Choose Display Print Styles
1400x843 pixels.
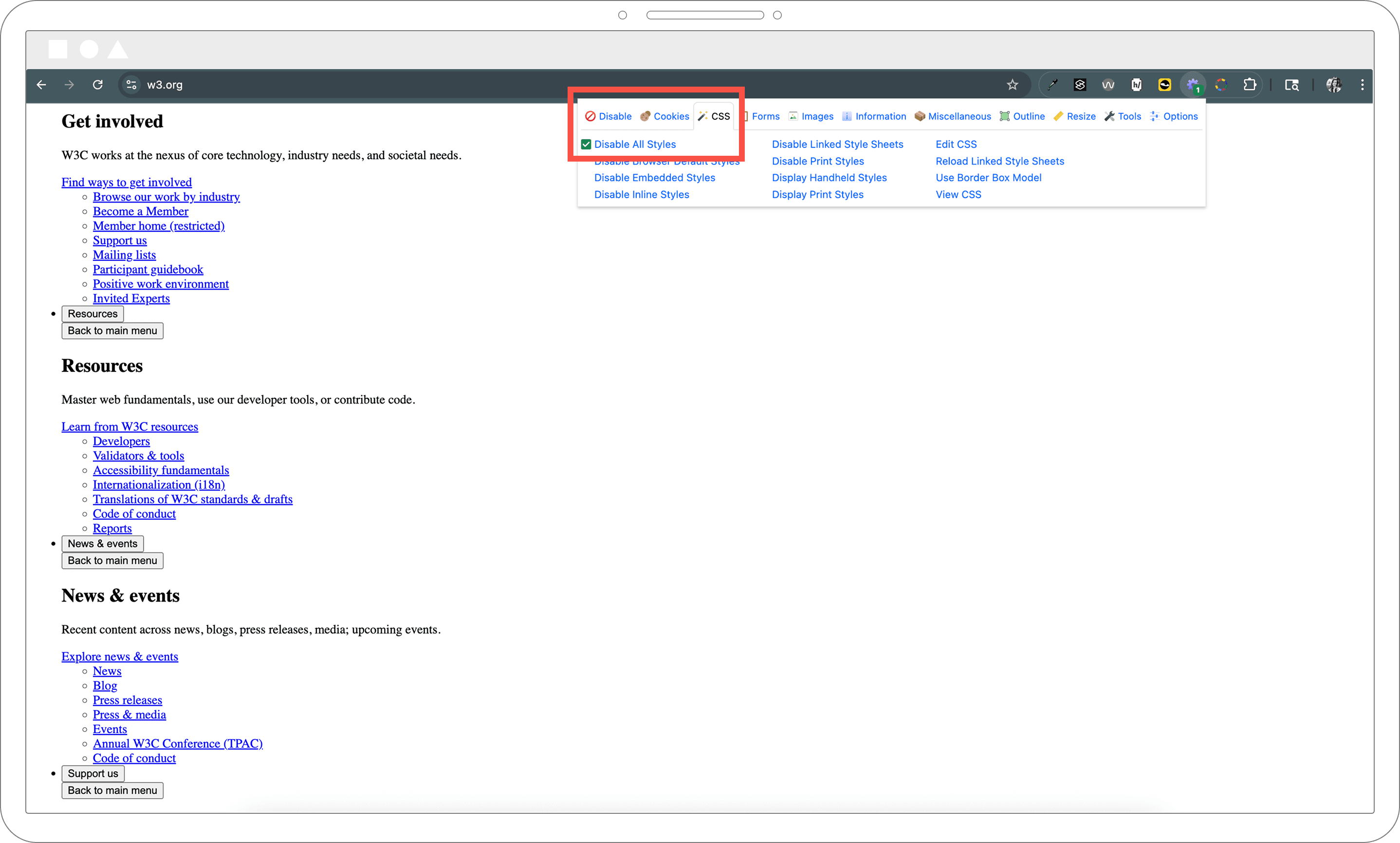(x=817, y=195)
